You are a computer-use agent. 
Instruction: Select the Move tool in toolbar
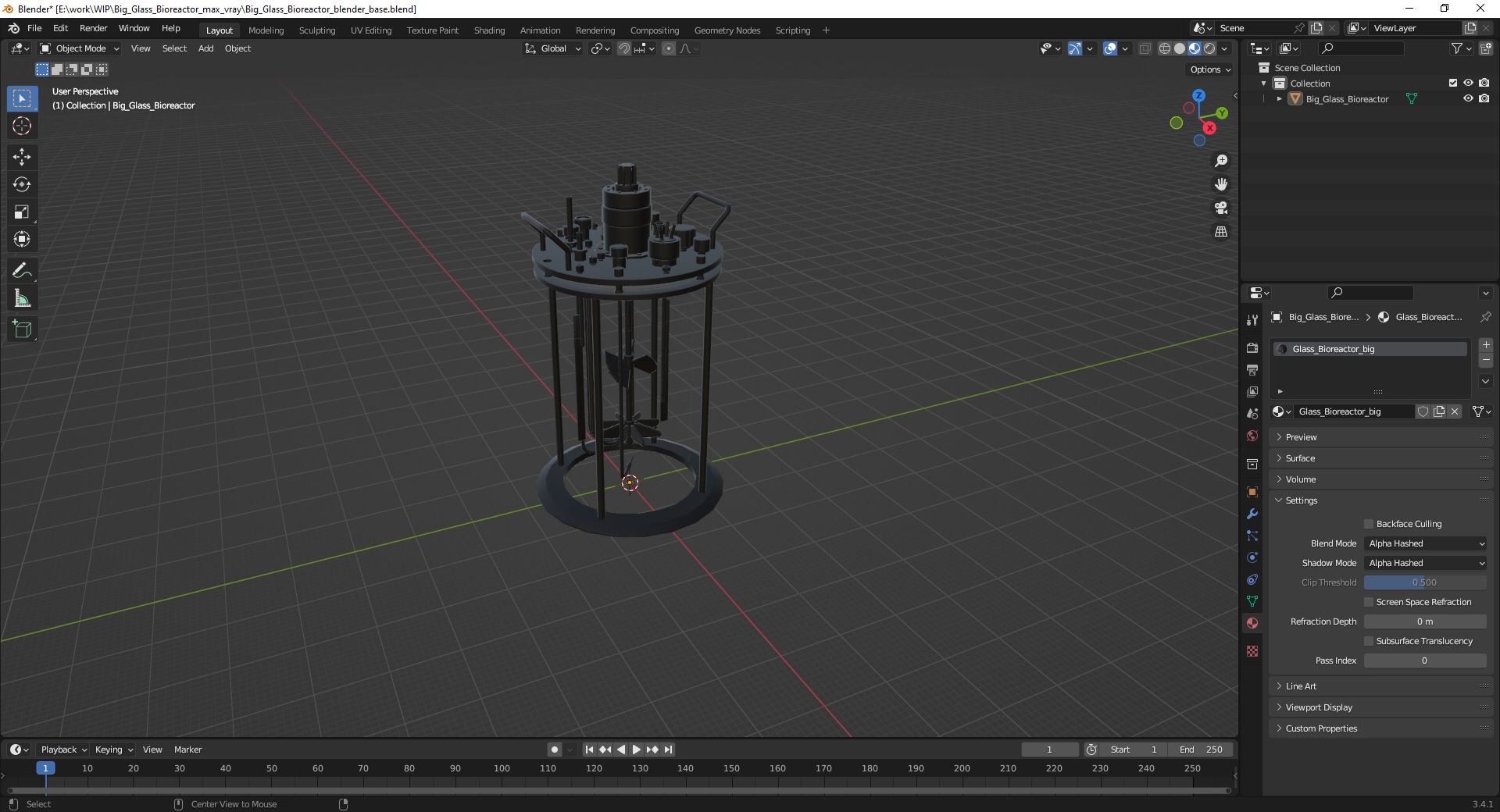(22, 157)
